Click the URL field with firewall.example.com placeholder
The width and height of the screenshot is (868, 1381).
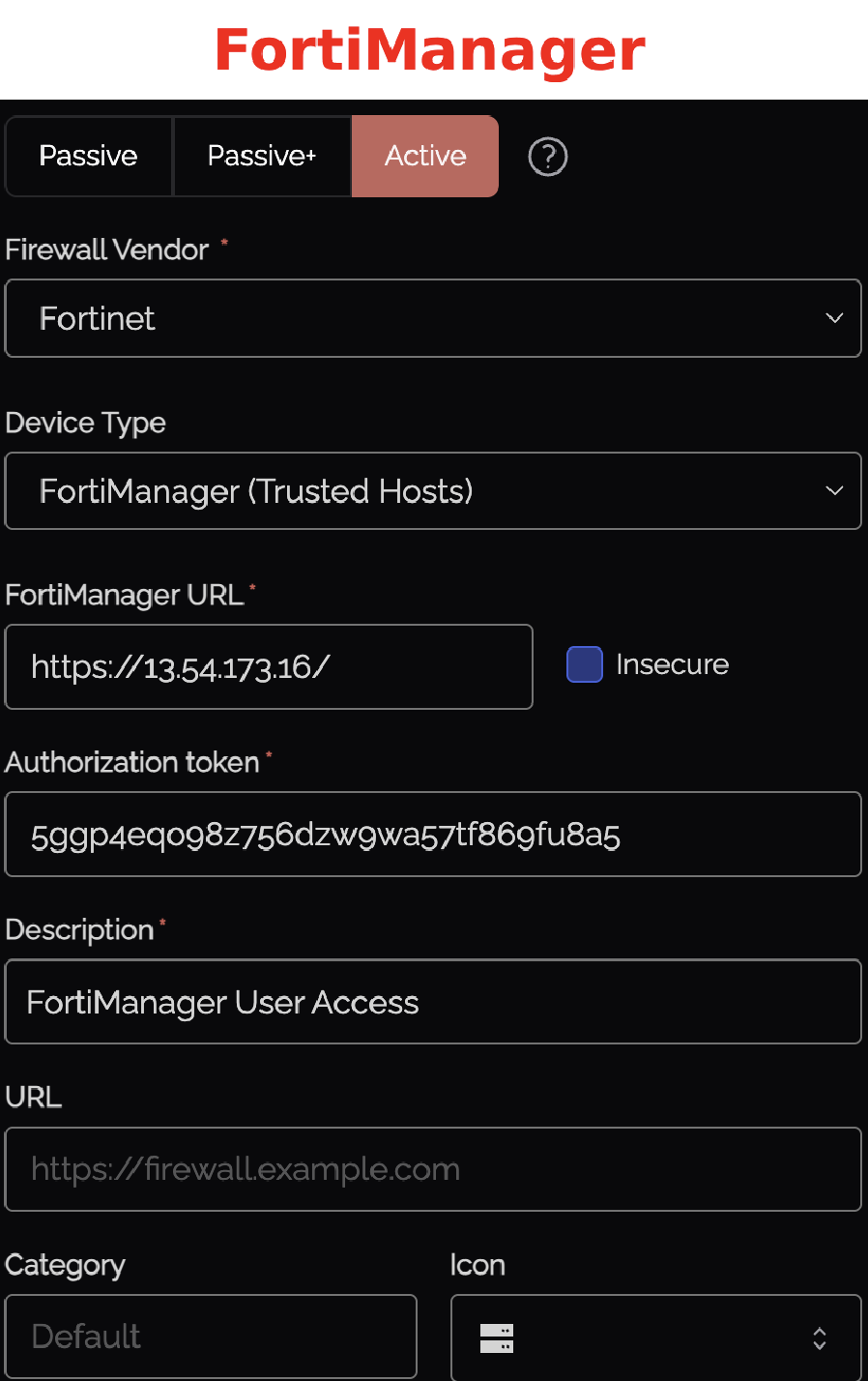tap(432, 1169)
